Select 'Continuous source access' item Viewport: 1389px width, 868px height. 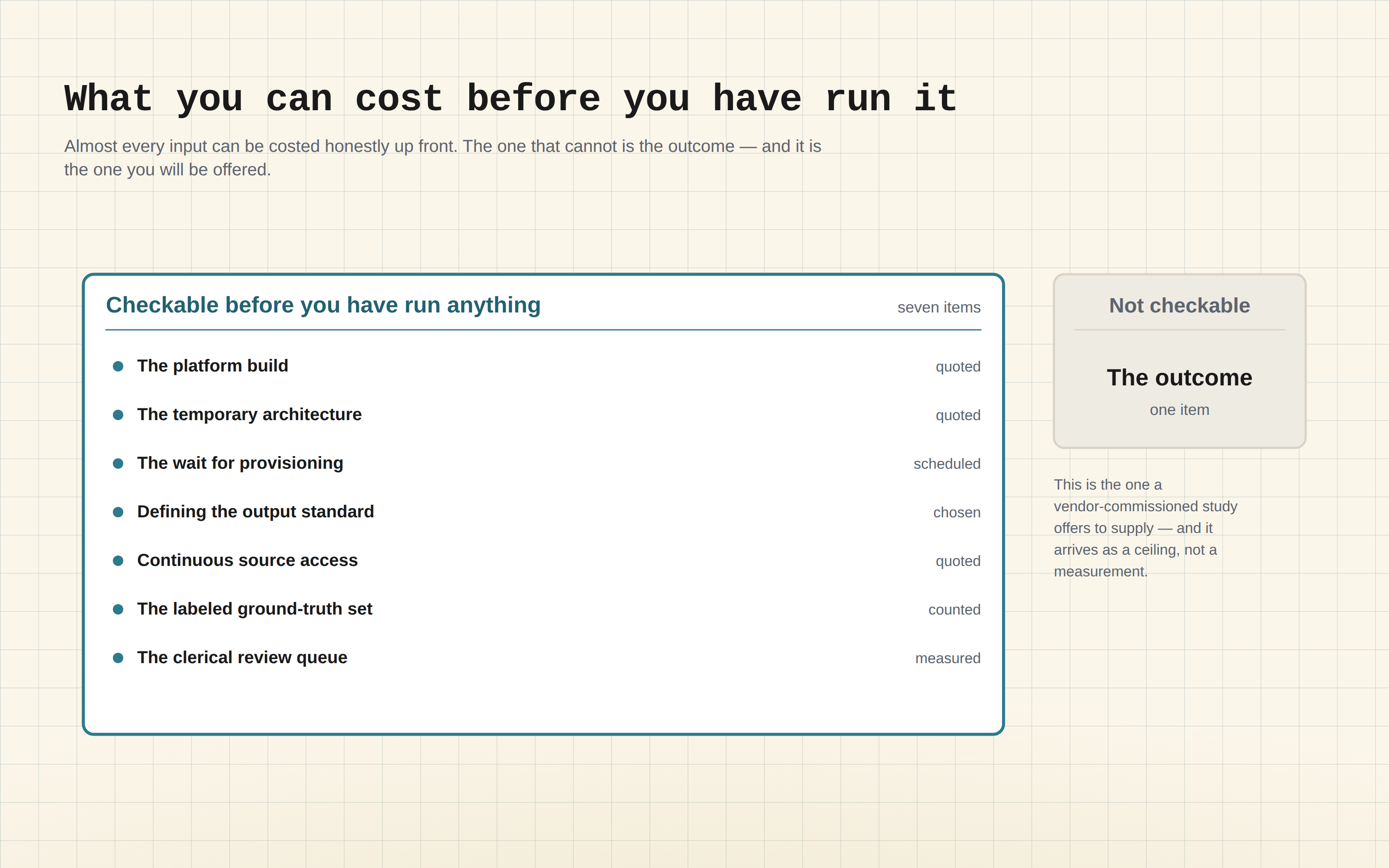tap(247, 560)
